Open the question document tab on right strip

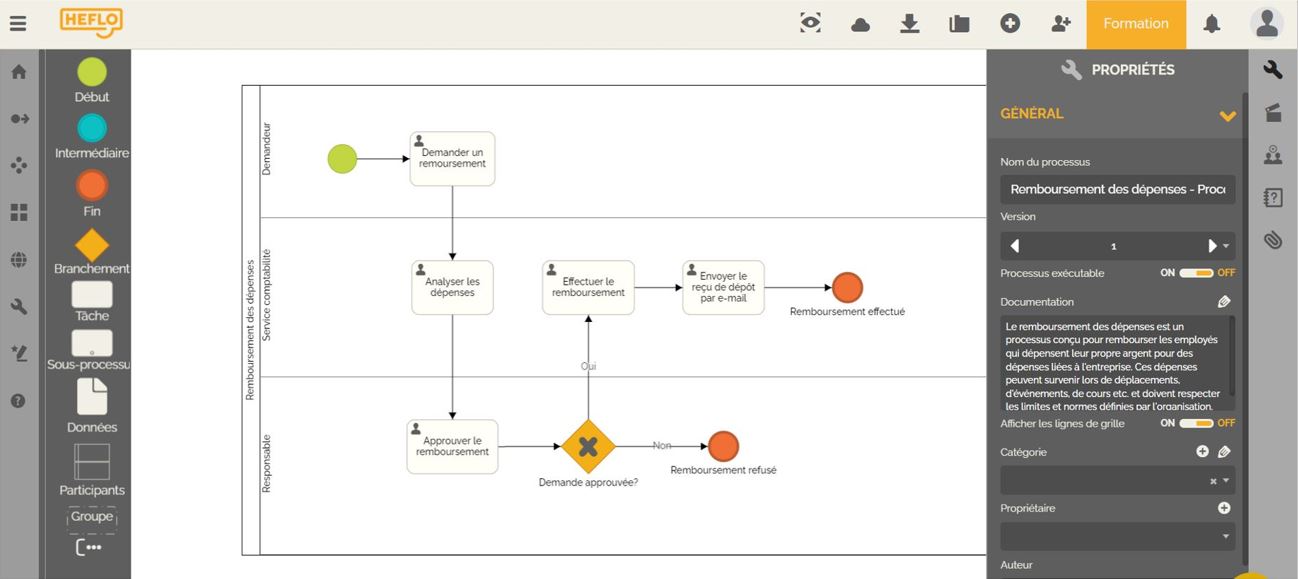pos(1273,197)
